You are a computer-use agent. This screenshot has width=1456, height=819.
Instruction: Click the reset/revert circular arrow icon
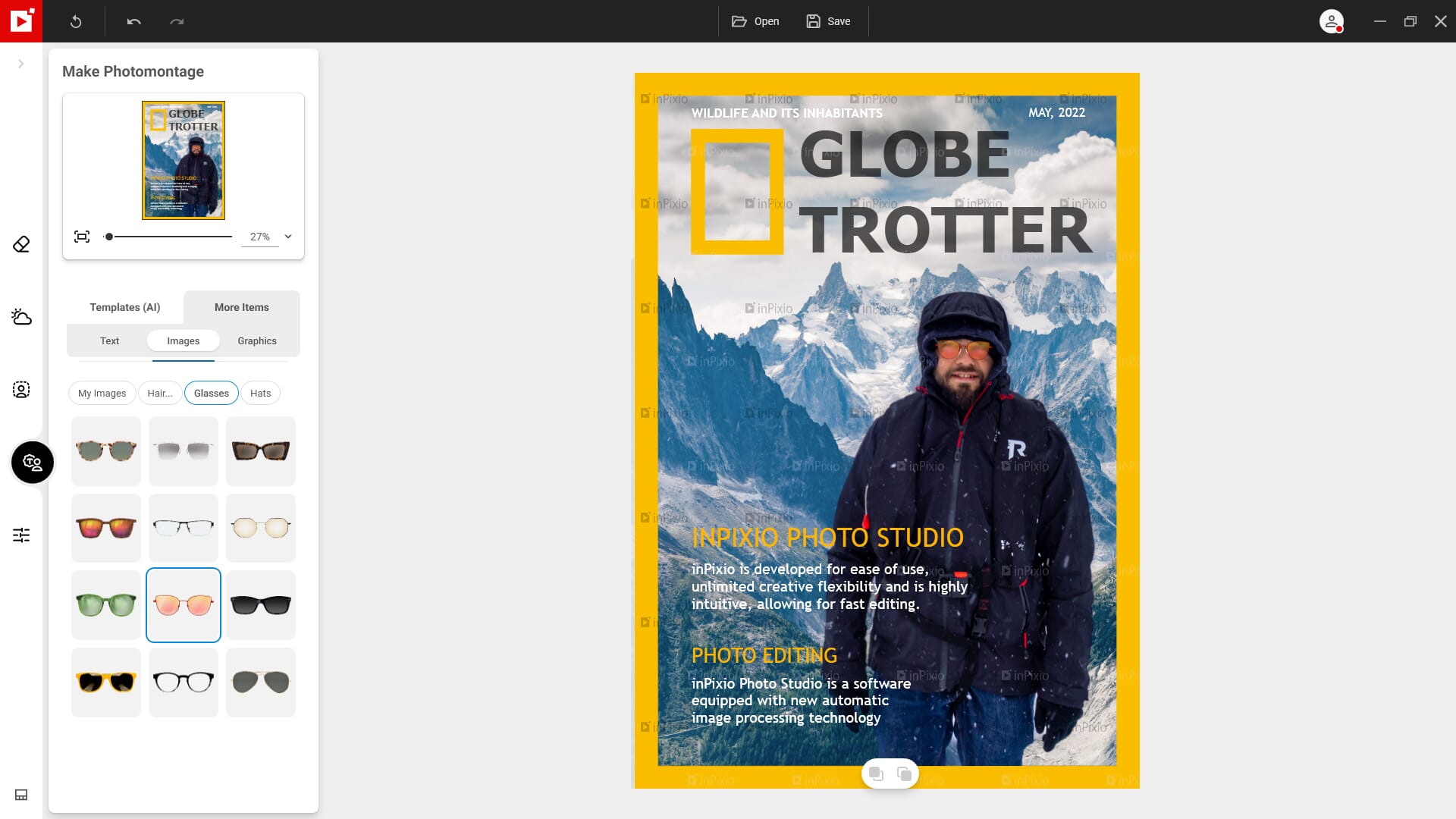(76, 21)
